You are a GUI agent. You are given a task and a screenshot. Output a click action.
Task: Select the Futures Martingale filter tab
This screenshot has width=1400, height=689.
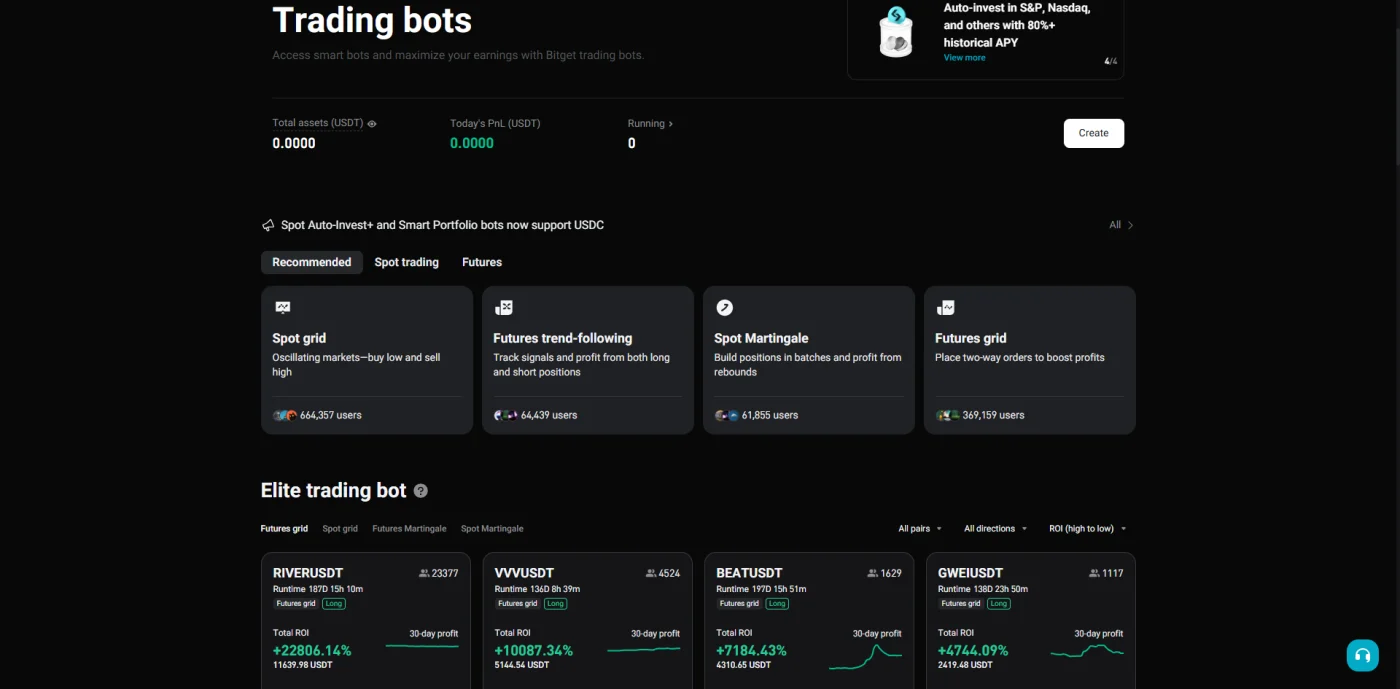pos(409,529)
